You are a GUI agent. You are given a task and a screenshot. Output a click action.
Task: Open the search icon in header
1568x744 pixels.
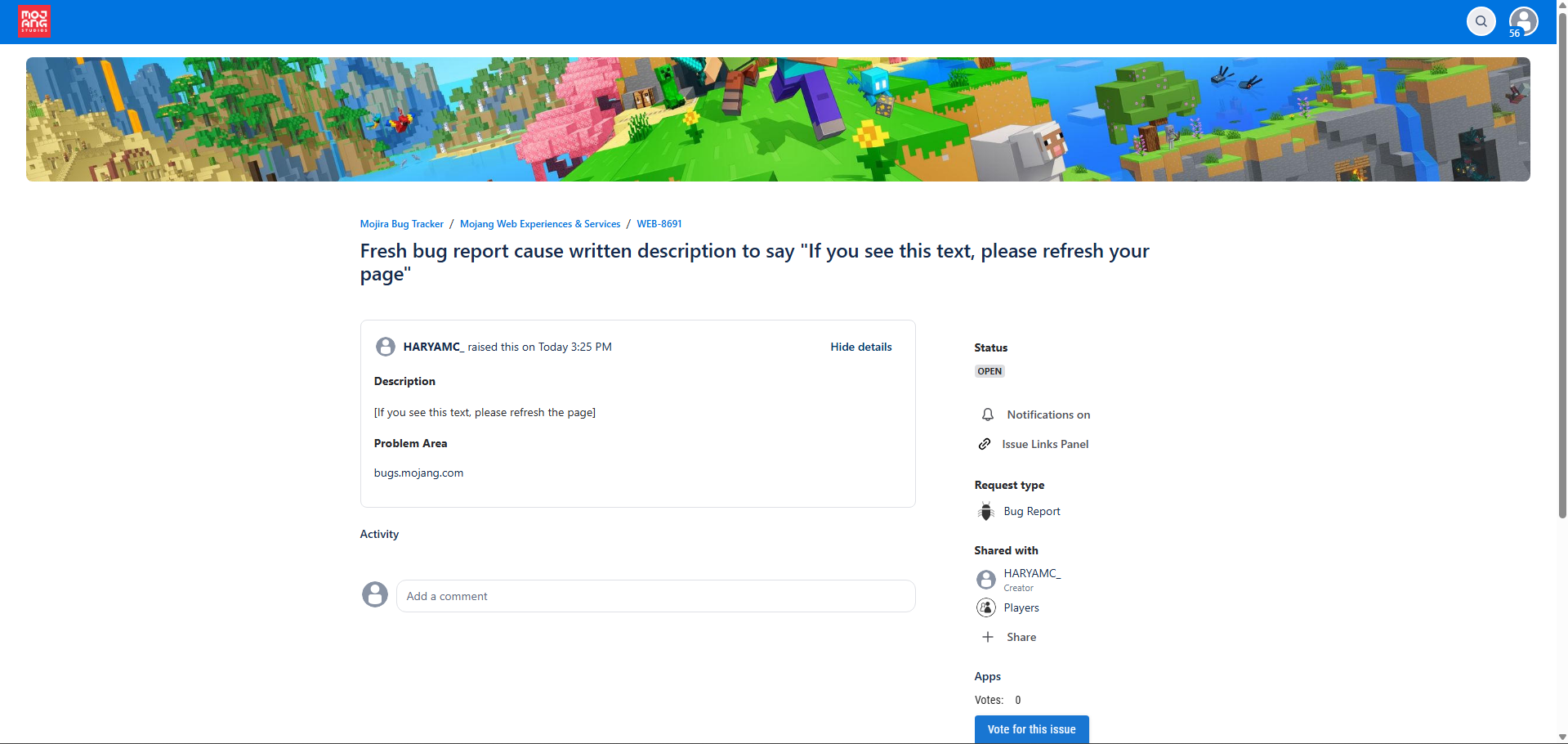(1481, 21)
